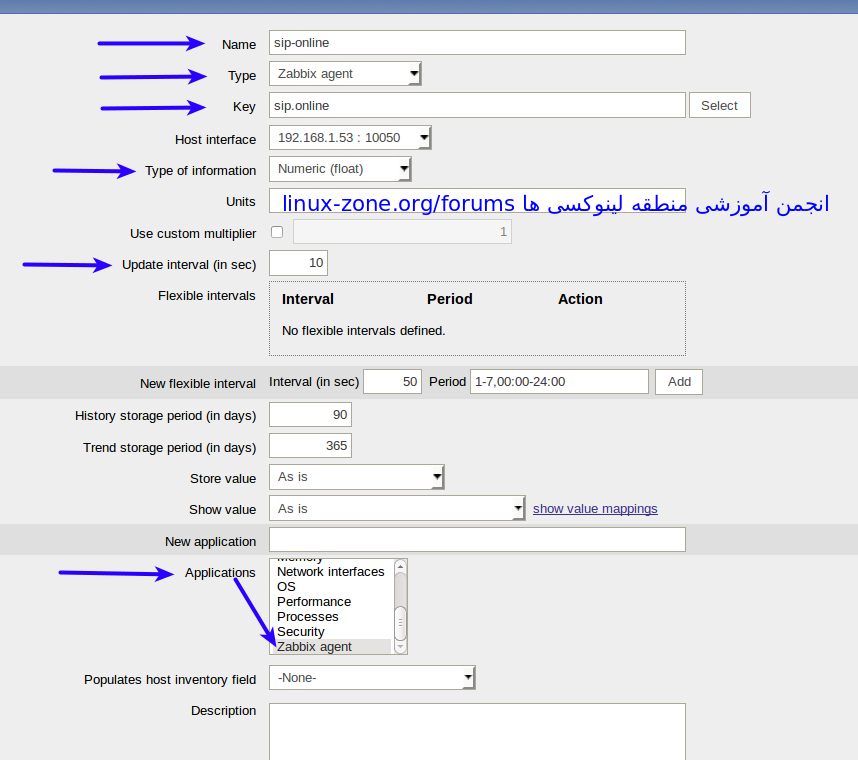Open the show value mappings link

coord(595,509)
